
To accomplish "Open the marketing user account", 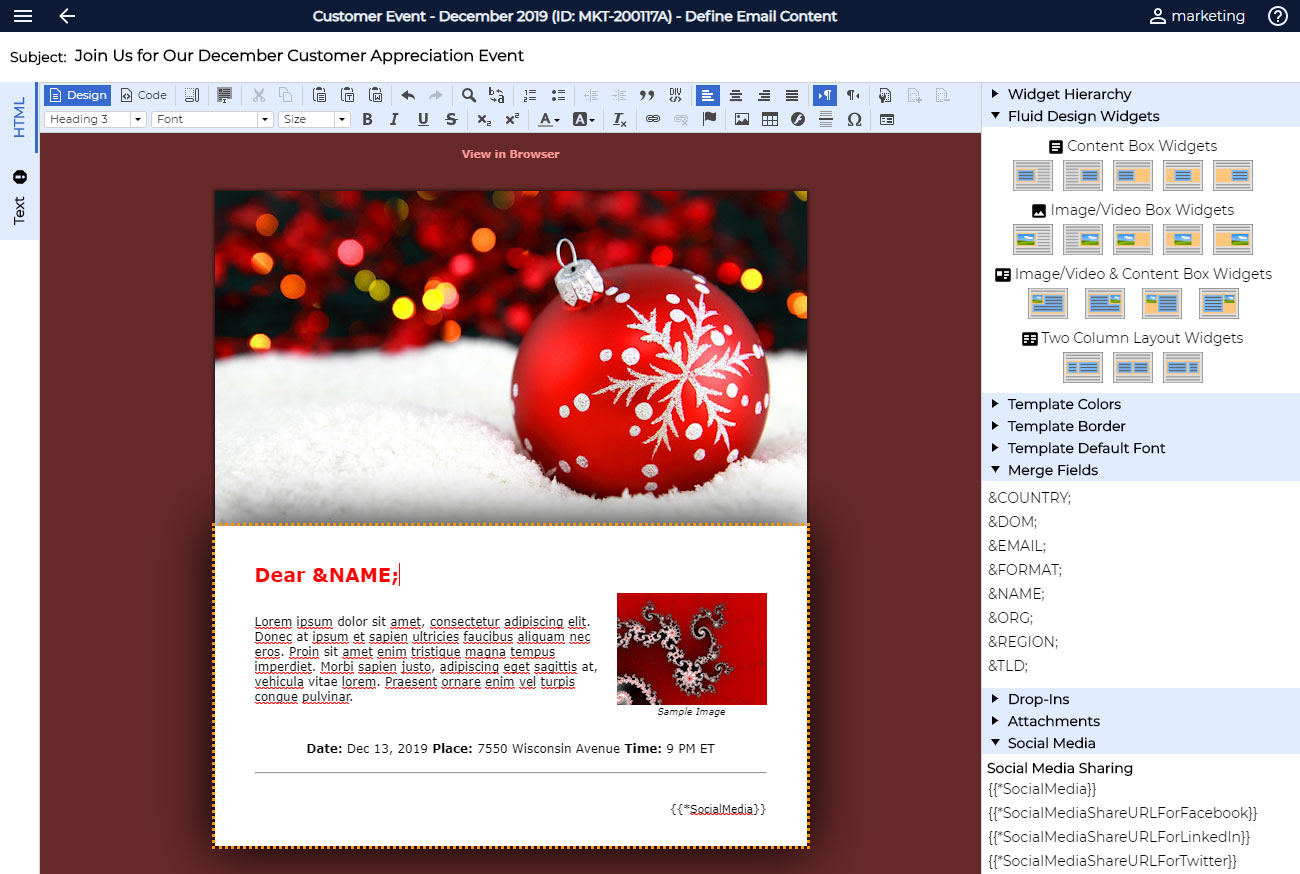I will [x=1197, y=16].
